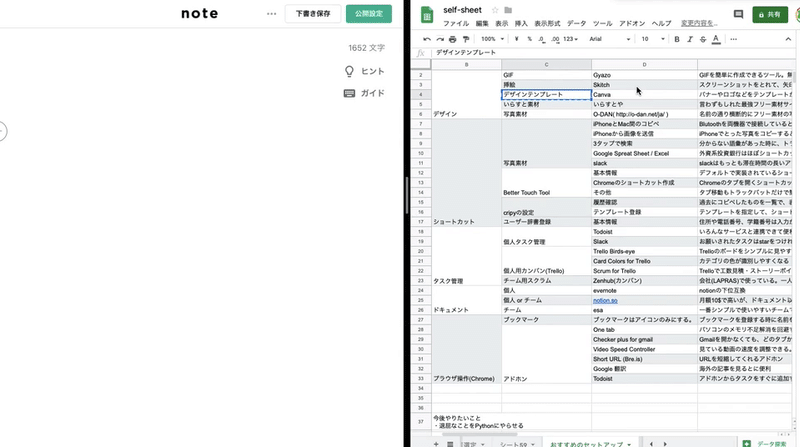Open the all sheets list icon
The image size is (800, 447).
450,444
